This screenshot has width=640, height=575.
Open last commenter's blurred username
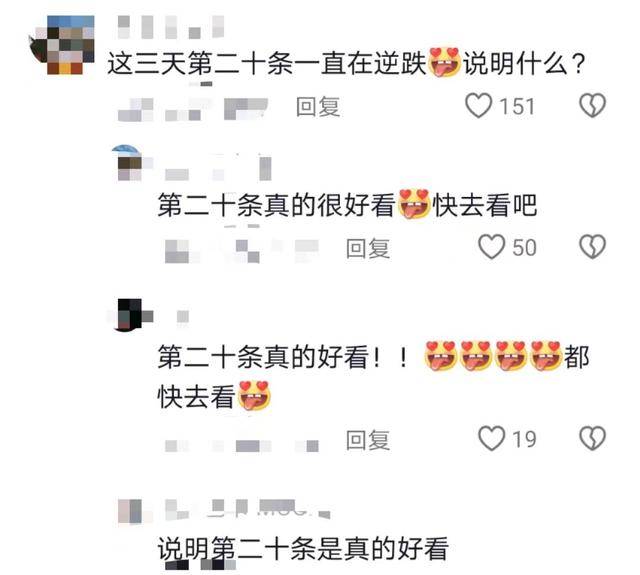pos(248,509)
